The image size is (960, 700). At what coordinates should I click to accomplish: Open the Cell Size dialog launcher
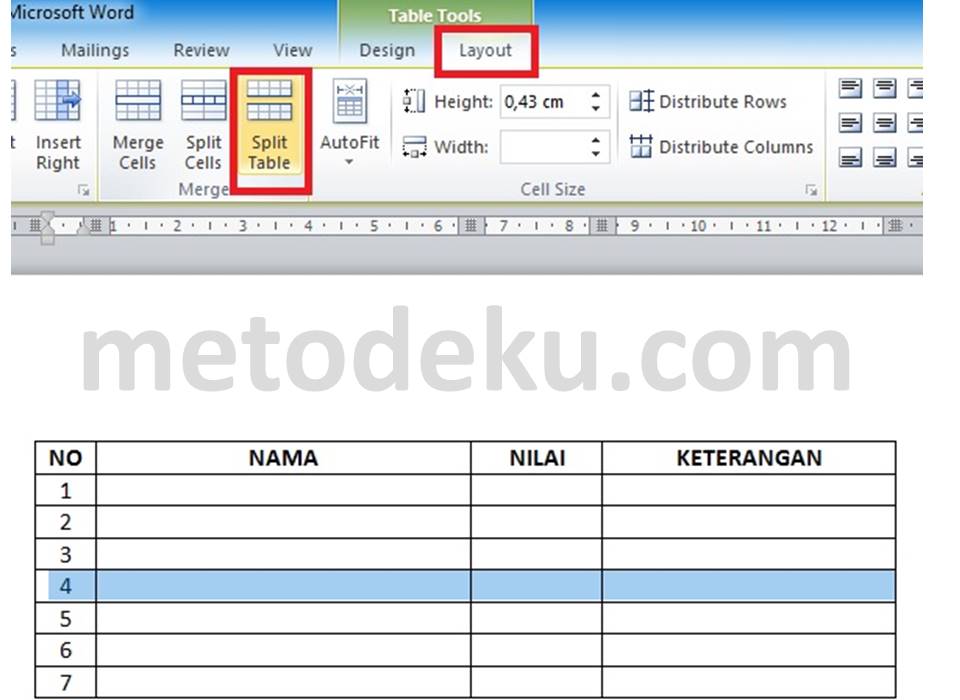tap(811, 190)
